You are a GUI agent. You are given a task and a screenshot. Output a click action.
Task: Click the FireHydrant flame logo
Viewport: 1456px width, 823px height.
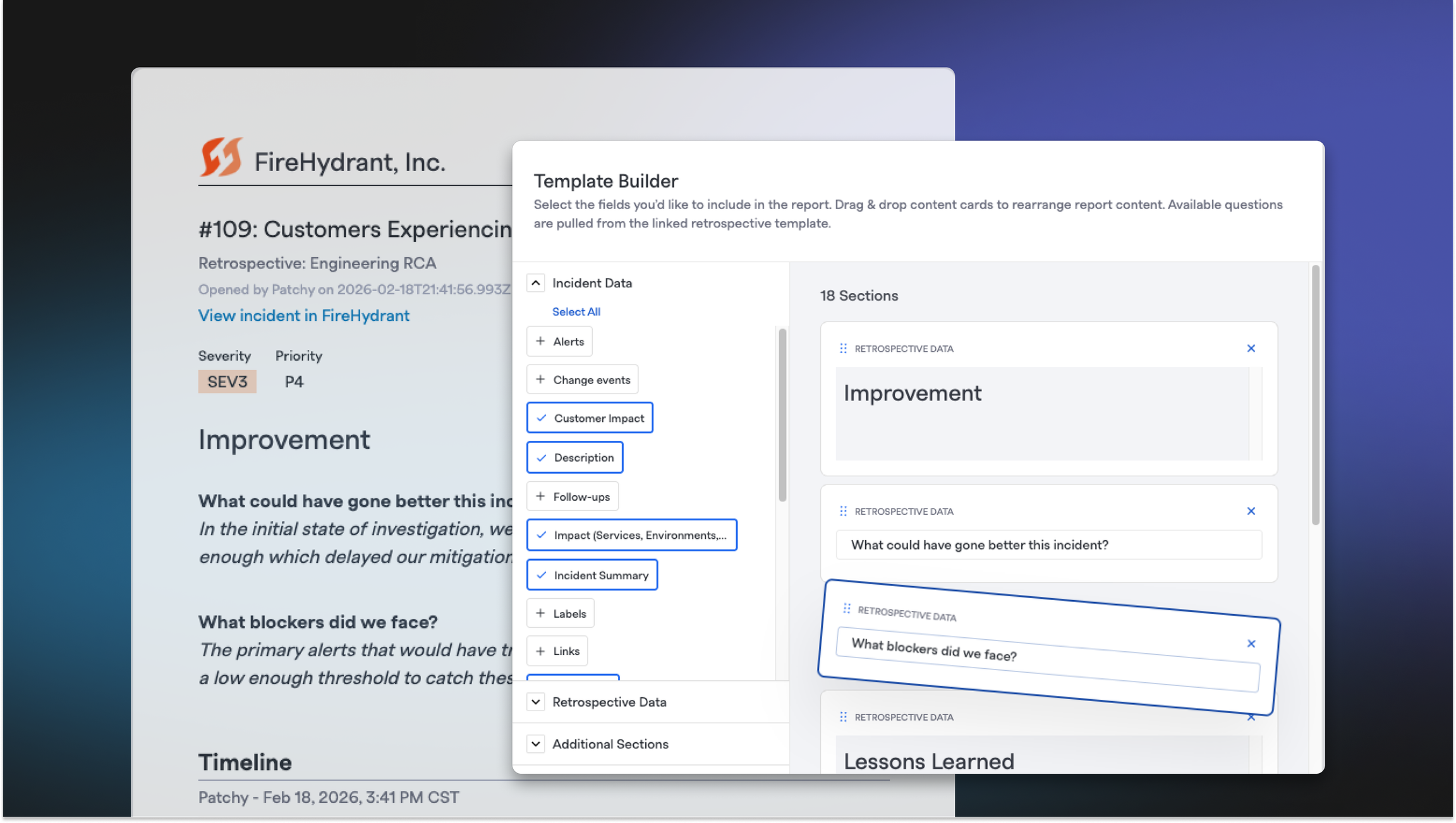(221, 157)
